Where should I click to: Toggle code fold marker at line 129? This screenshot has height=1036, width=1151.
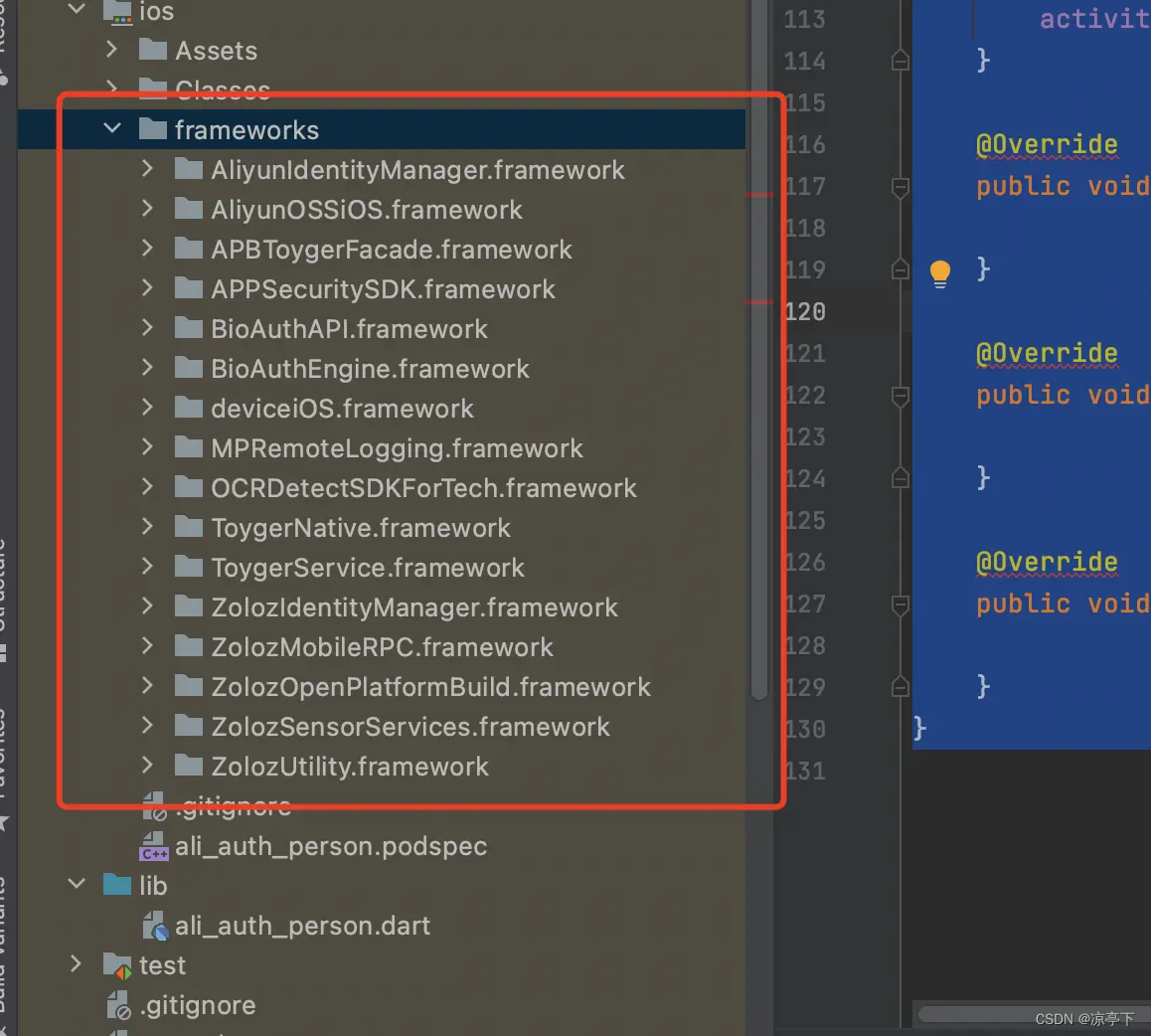point(900,687)
